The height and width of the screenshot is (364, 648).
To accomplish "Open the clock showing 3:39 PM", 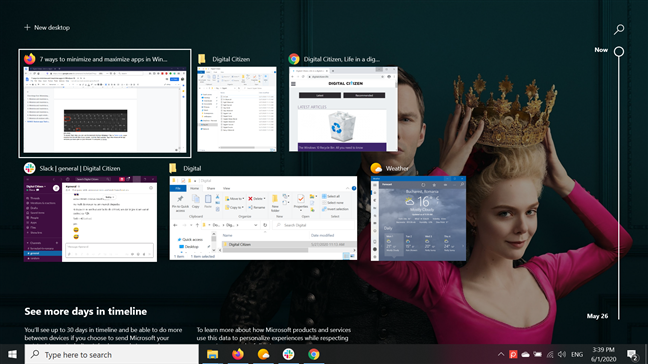I will [603, 354].
